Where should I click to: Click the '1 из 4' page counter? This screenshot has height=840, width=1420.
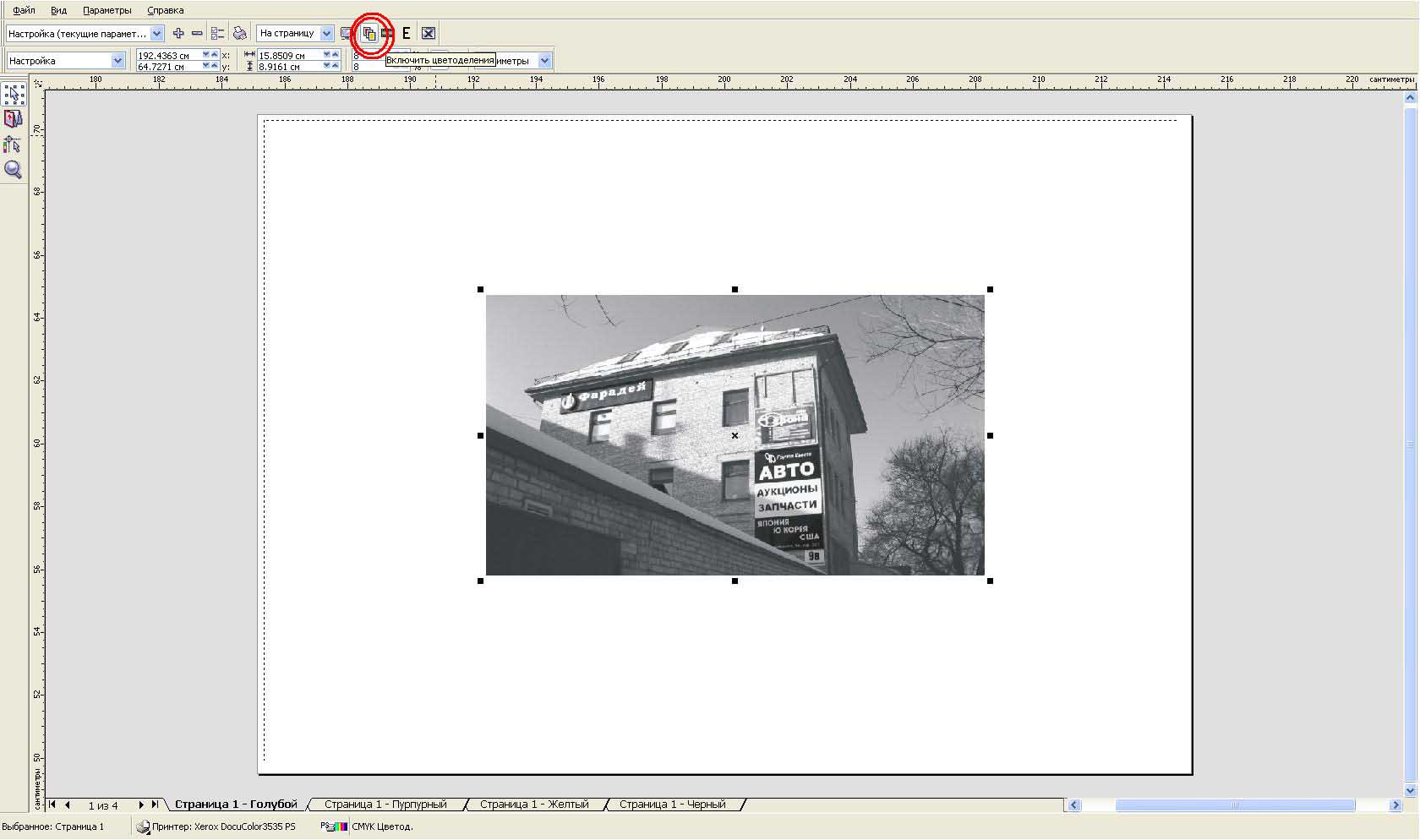pos(103,805)
